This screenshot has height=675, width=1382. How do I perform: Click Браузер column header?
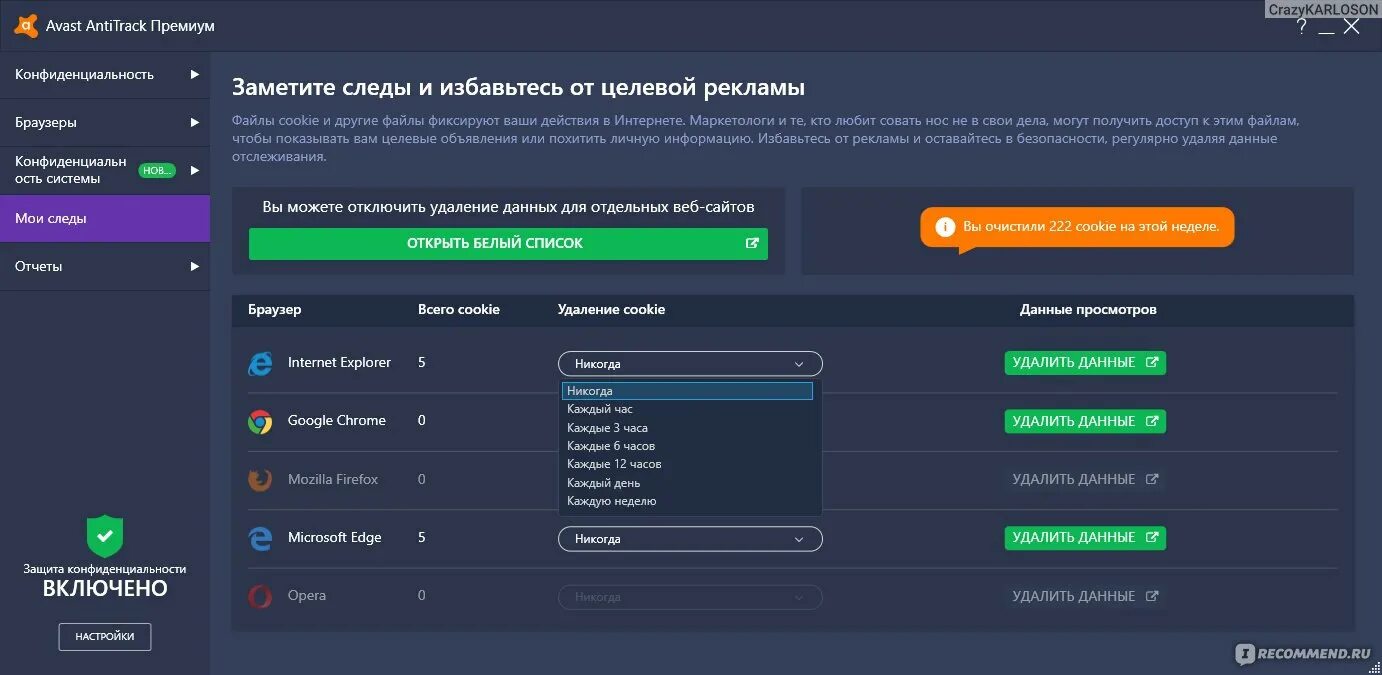tap(274, 309)
